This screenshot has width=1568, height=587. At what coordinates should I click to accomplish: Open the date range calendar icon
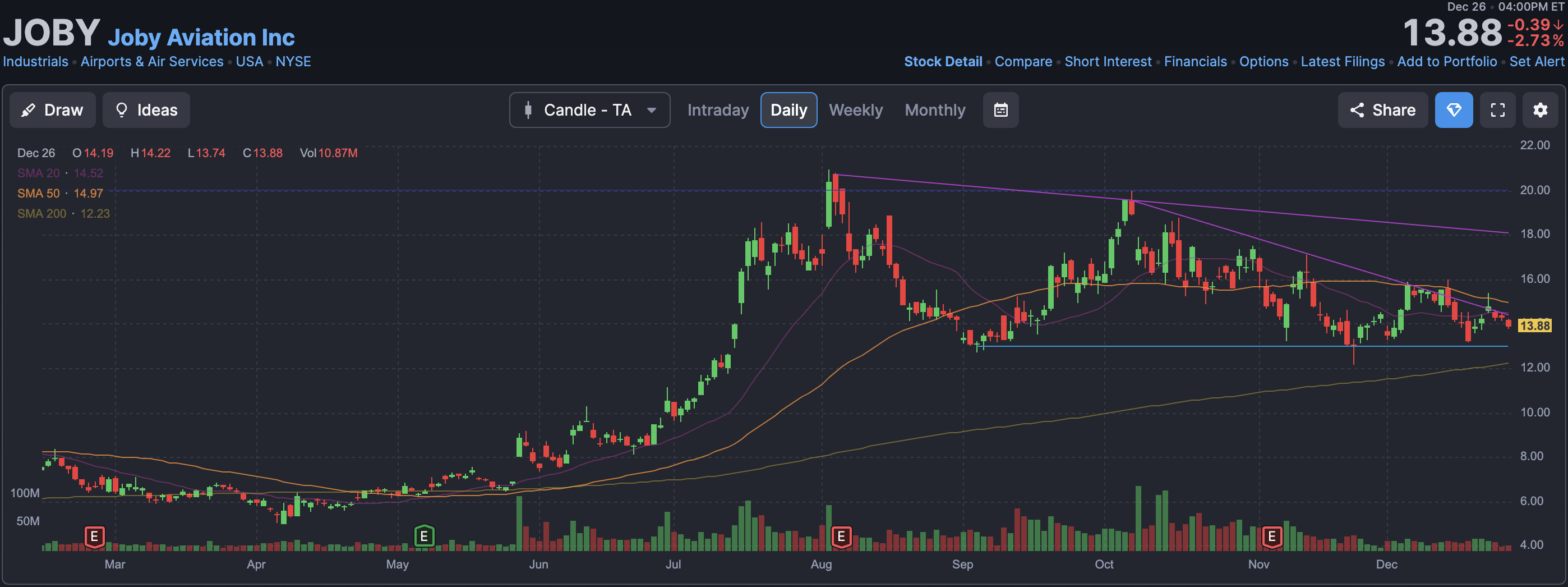pyautogui.click(x=1000, y=110)
